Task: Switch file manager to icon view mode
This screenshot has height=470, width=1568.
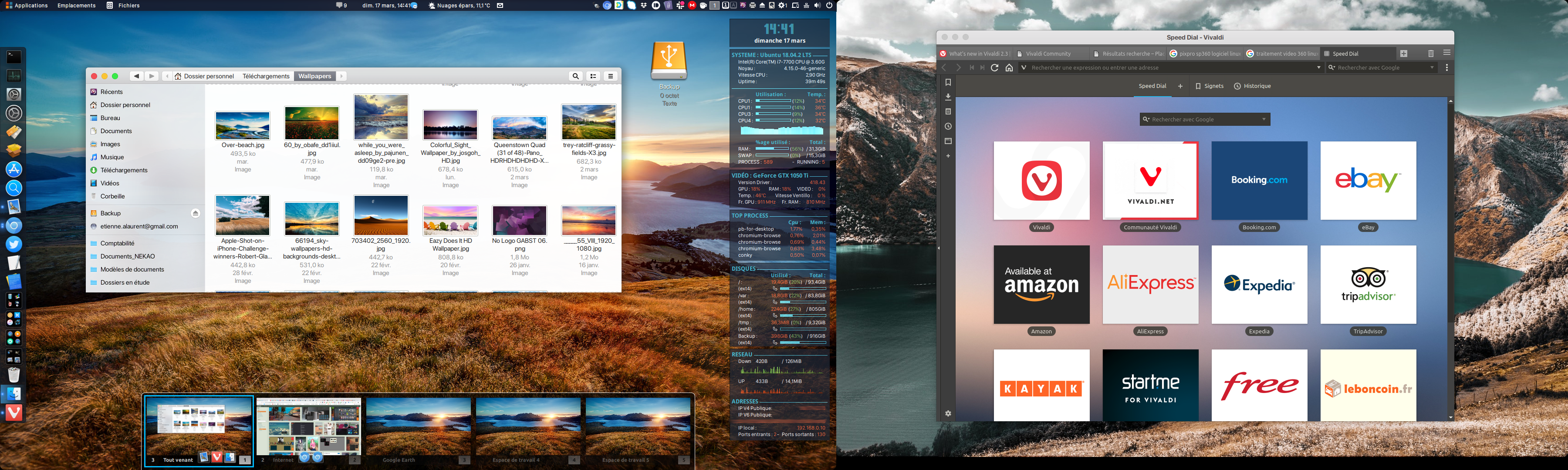Action: [594, 76]
